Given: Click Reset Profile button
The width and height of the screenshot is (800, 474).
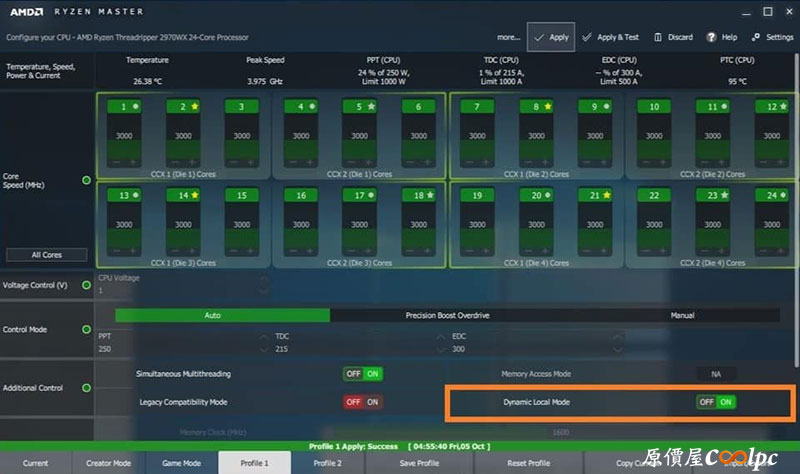Looking at the screenshot, I should [529, 463].
